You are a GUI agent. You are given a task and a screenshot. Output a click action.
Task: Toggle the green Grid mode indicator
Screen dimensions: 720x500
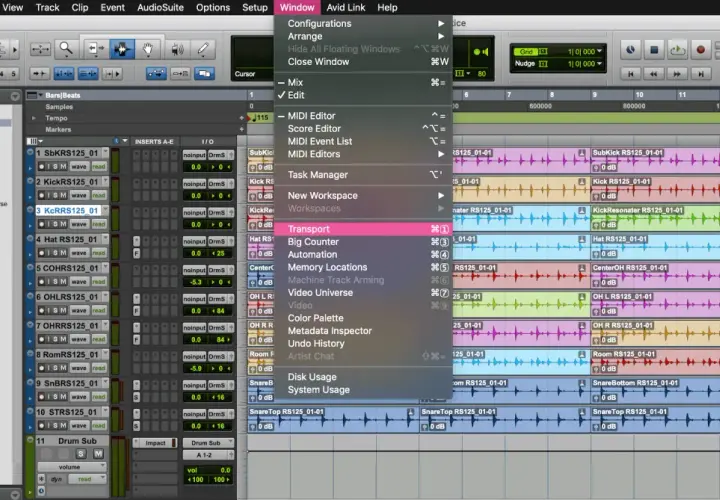tap(526, 51)
